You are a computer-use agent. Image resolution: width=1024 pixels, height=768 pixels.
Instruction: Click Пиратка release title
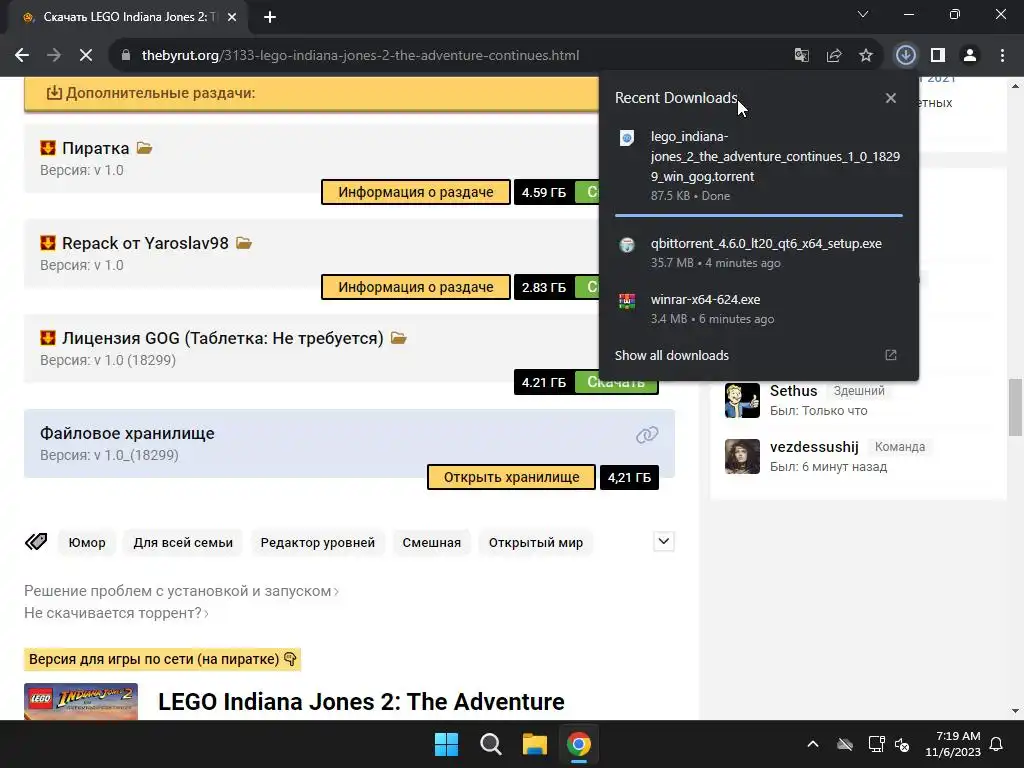click(95, 148)
